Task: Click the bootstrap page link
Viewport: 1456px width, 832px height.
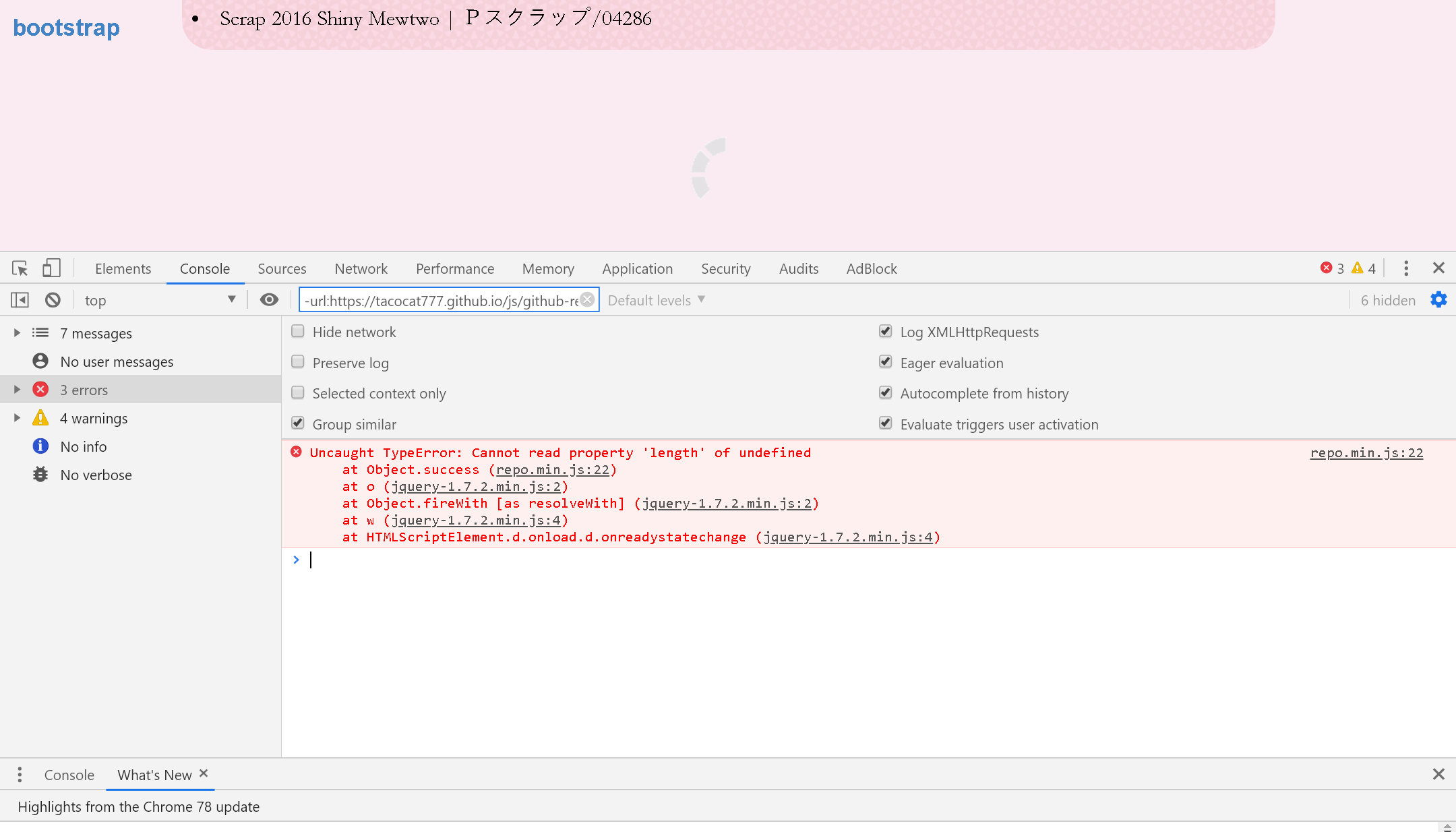Action: [x=65, y=28]
